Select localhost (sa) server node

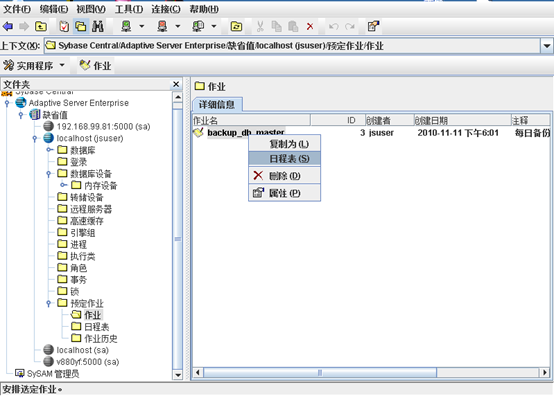(76, 350)
